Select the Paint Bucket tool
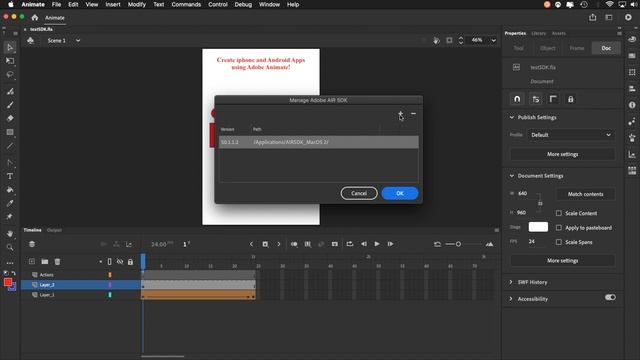Image resolution: width=640 pixels, height=360 pixels. coord(10,190)
